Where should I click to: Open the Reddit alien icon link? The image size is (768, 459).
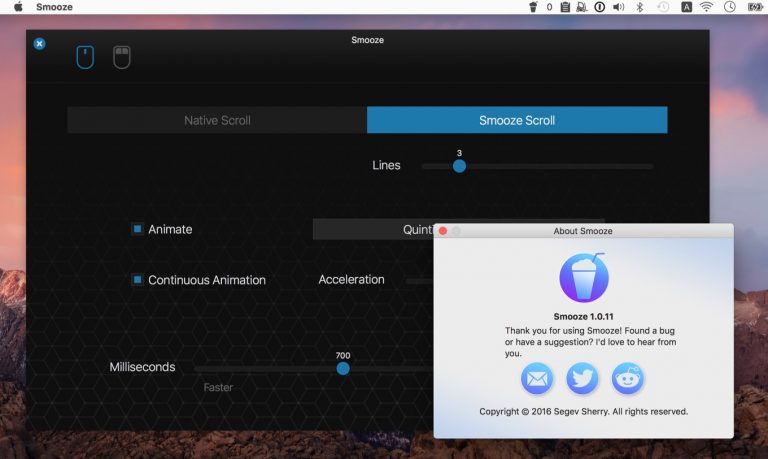tap(628, 379)
